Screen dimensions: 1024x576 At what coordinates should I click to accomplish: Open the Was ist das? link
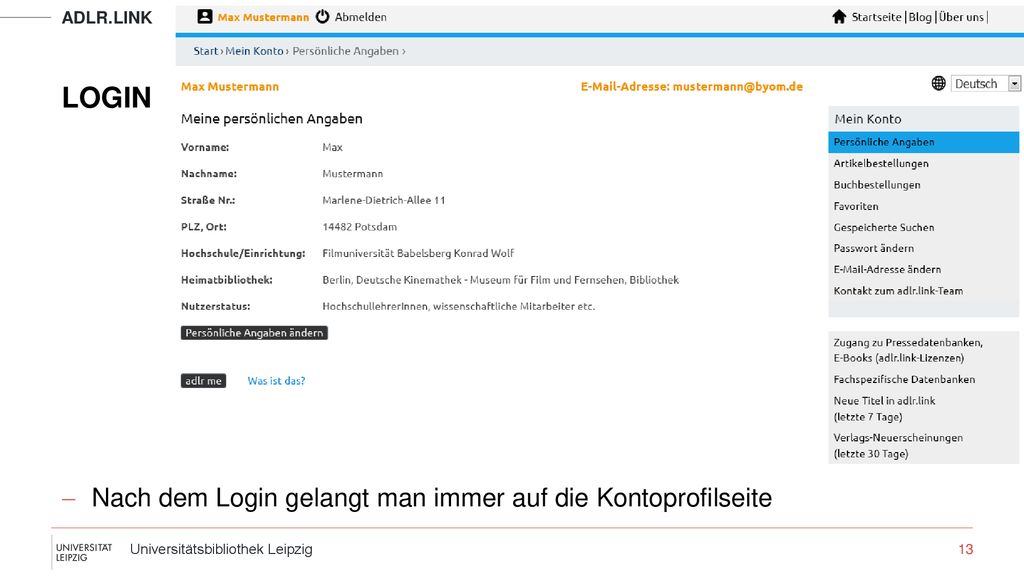coord(276,381)
